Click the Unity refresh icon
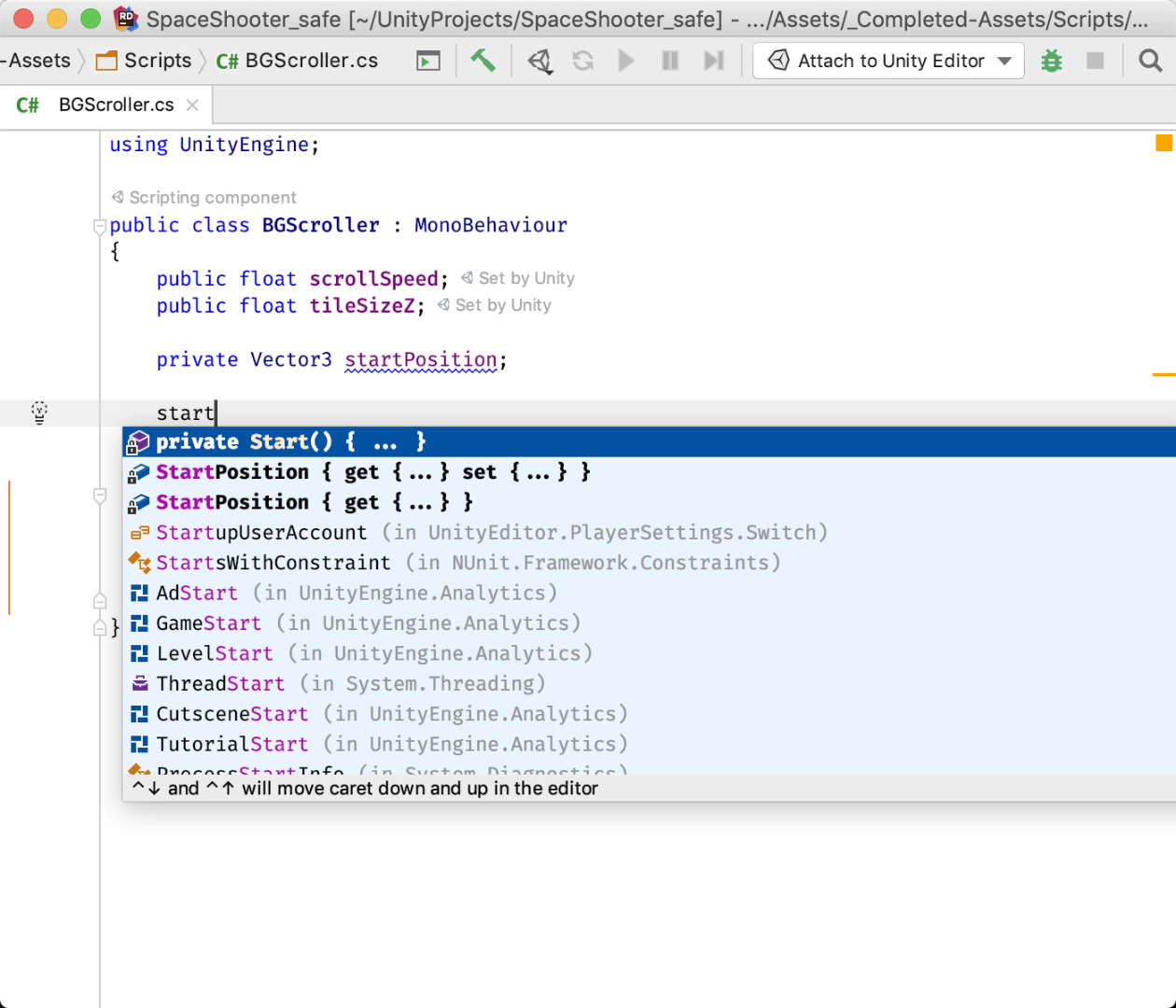This screenshot has width=1176, height=1008. tap(583, 62)
